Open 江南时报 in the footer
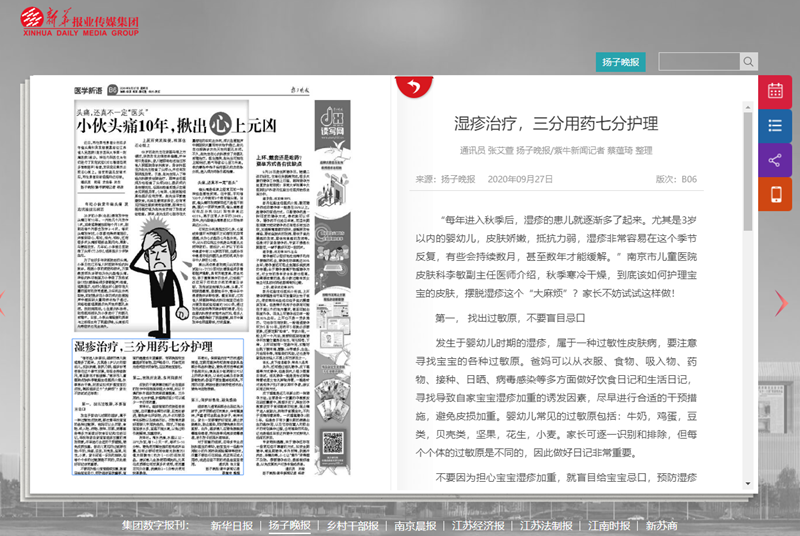 (x=609, y=526)
